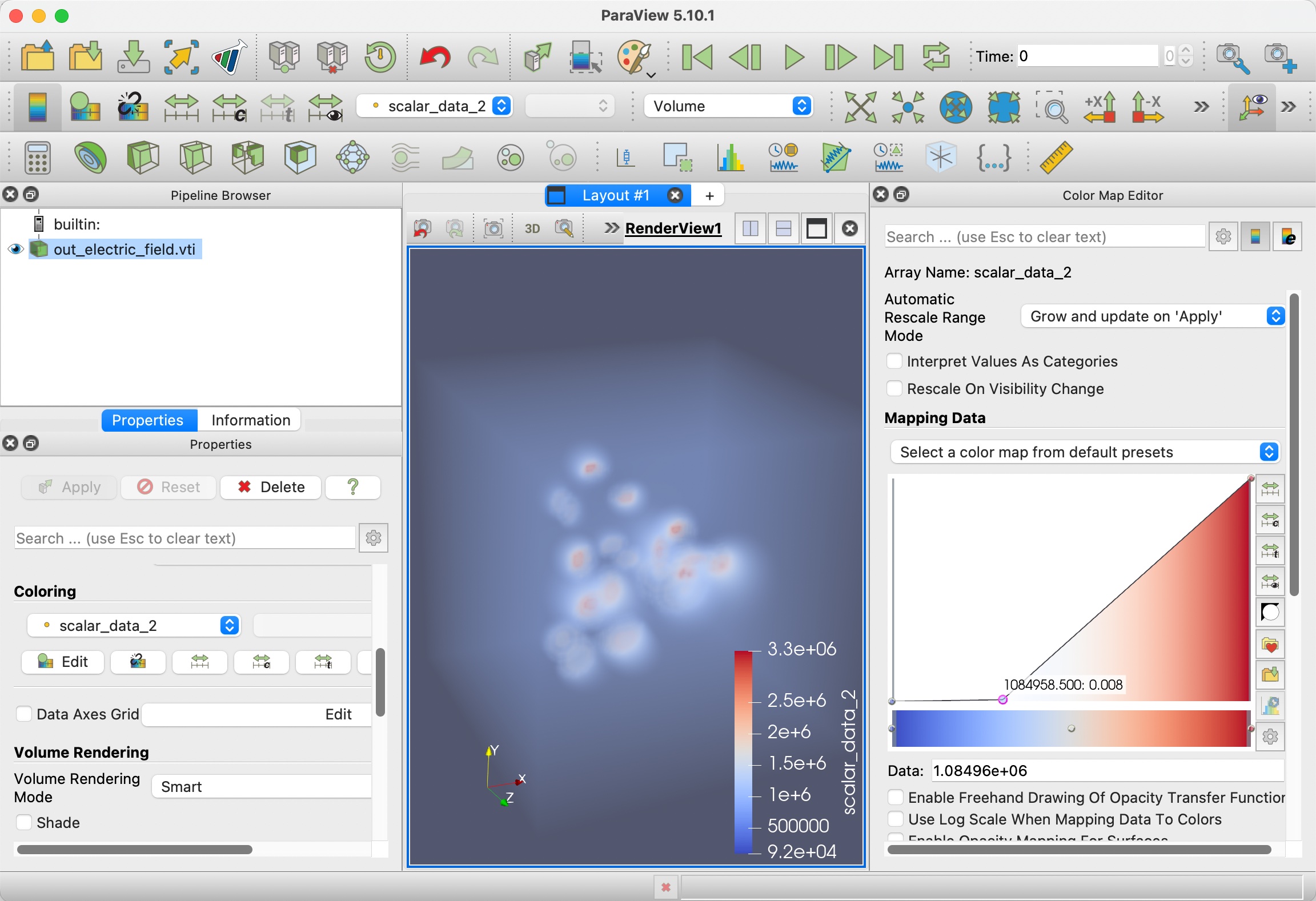
Task: Select the Layout #1 tab
Action: [x=615, y=195]
